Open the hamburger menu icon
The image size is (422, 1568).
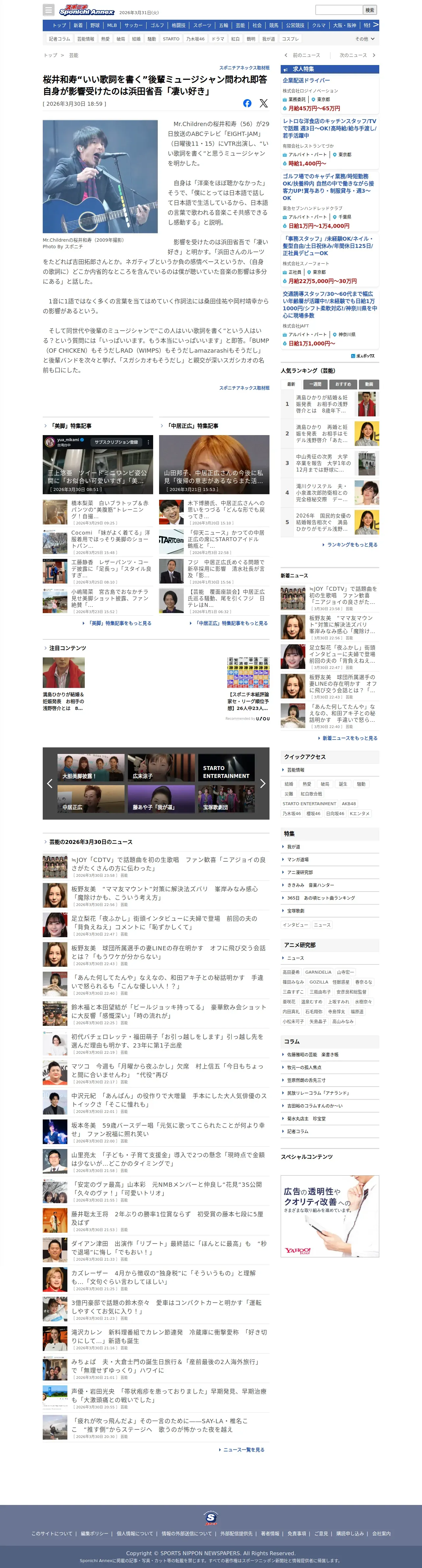(x=49, y=10)
